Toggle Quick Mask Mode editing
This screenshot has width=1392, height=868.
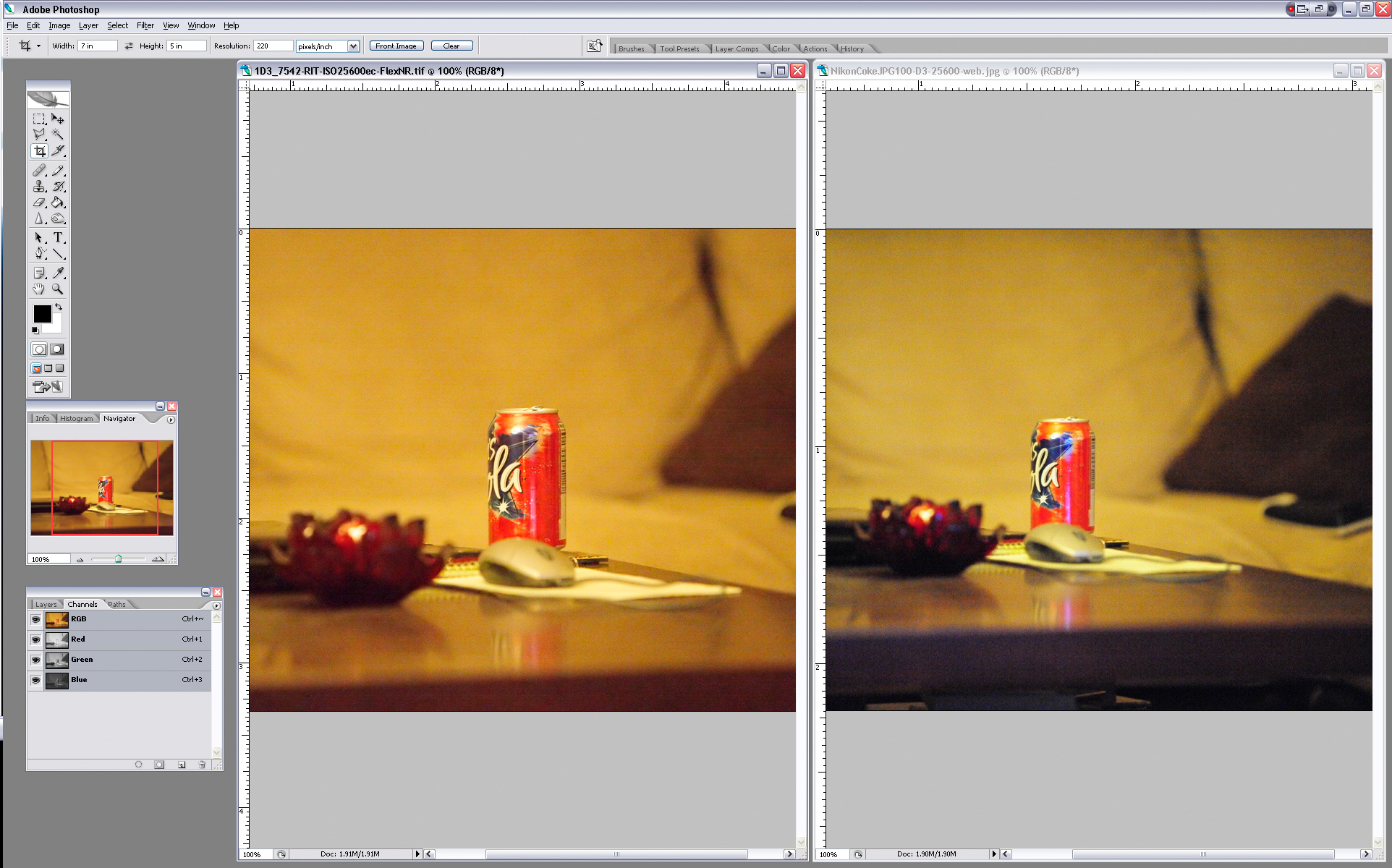57,349
